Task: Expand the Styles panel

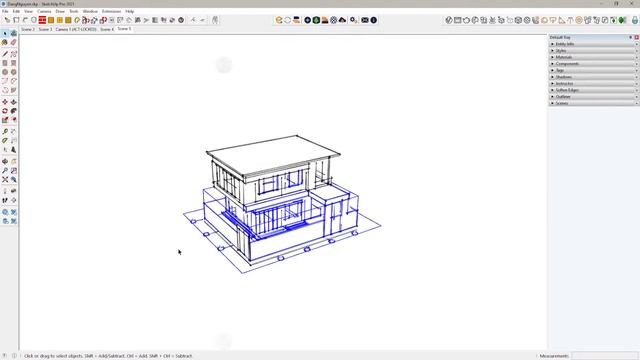Action: [x=593, y=51]
